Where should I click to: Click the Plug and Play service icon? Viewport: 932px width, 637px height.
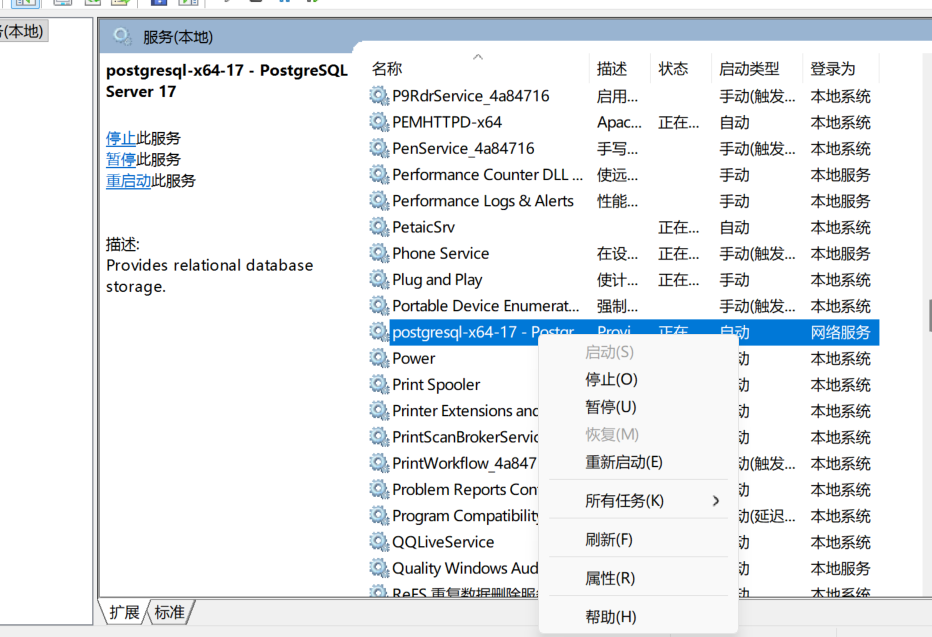click(379, 279)
